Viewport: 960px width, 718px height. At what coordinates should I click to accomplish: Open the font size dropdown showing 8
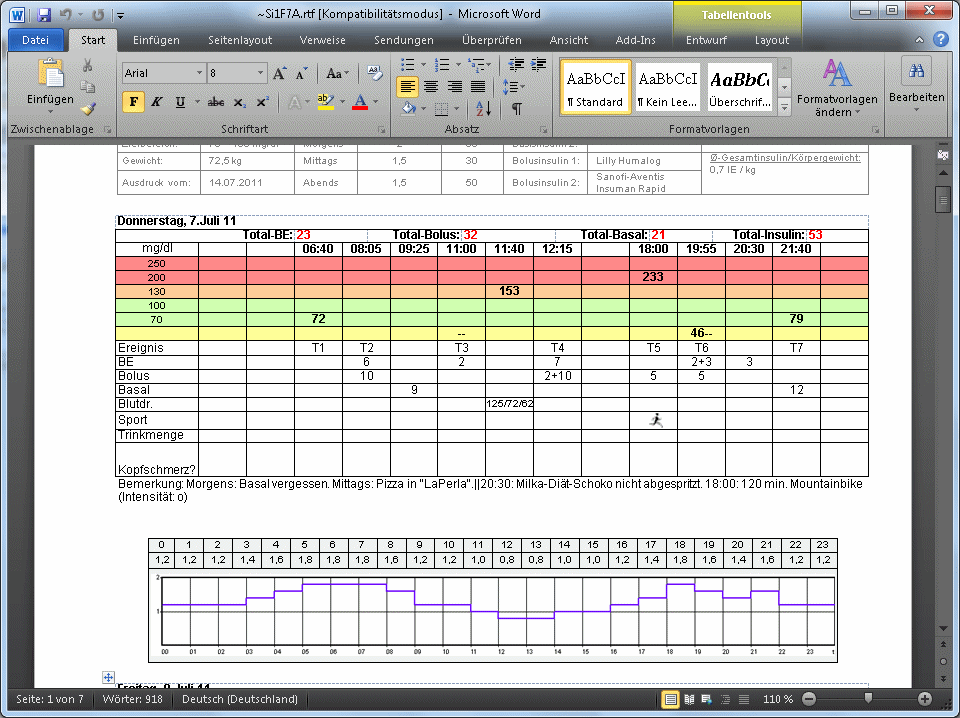coord(261,73)
